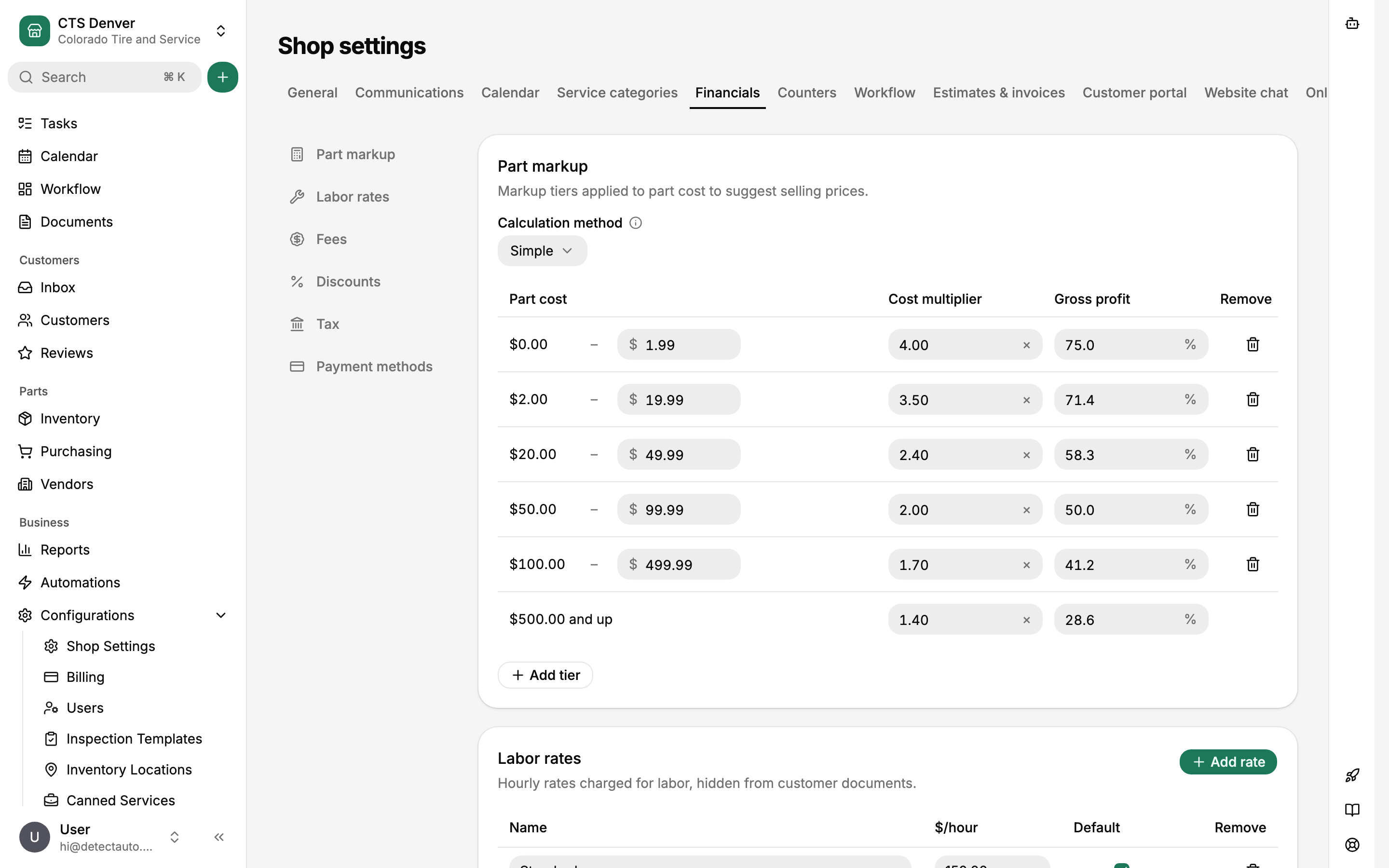Click the 1.40 cost multiplier field

click(965, 620)
